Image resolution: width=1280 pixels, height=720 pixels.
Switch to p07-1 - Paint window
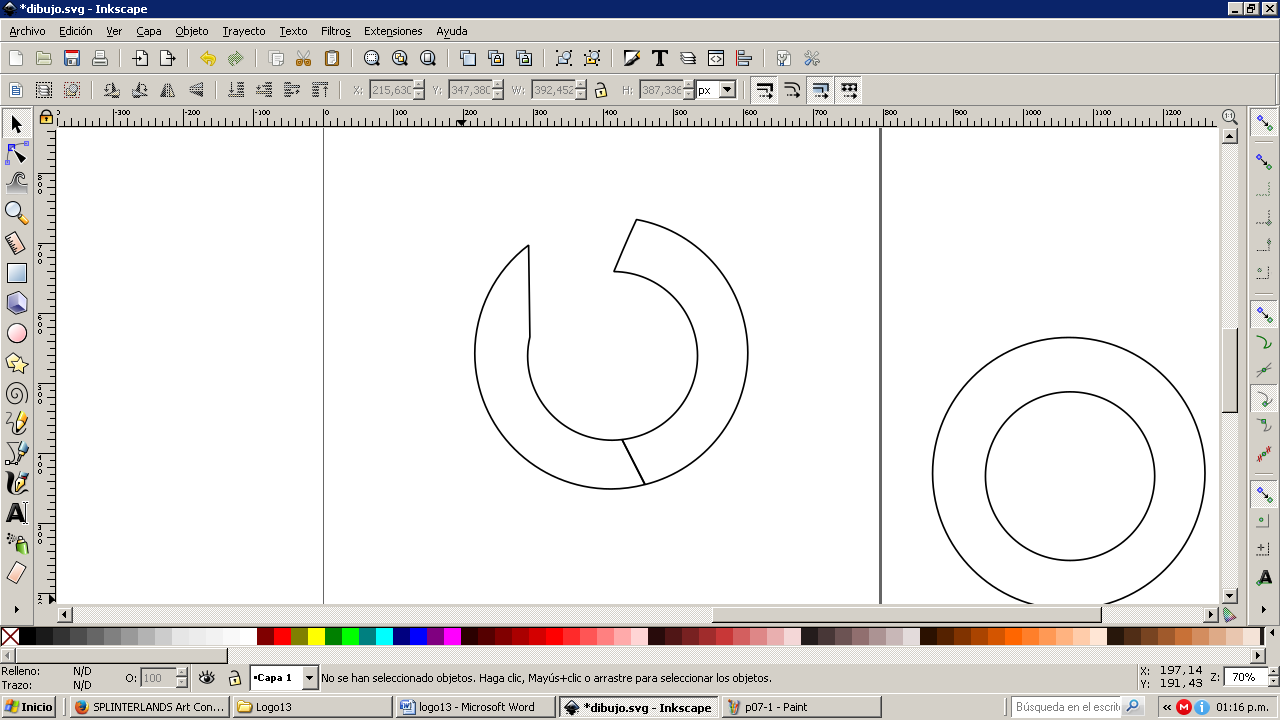click(x=801, y=707)
